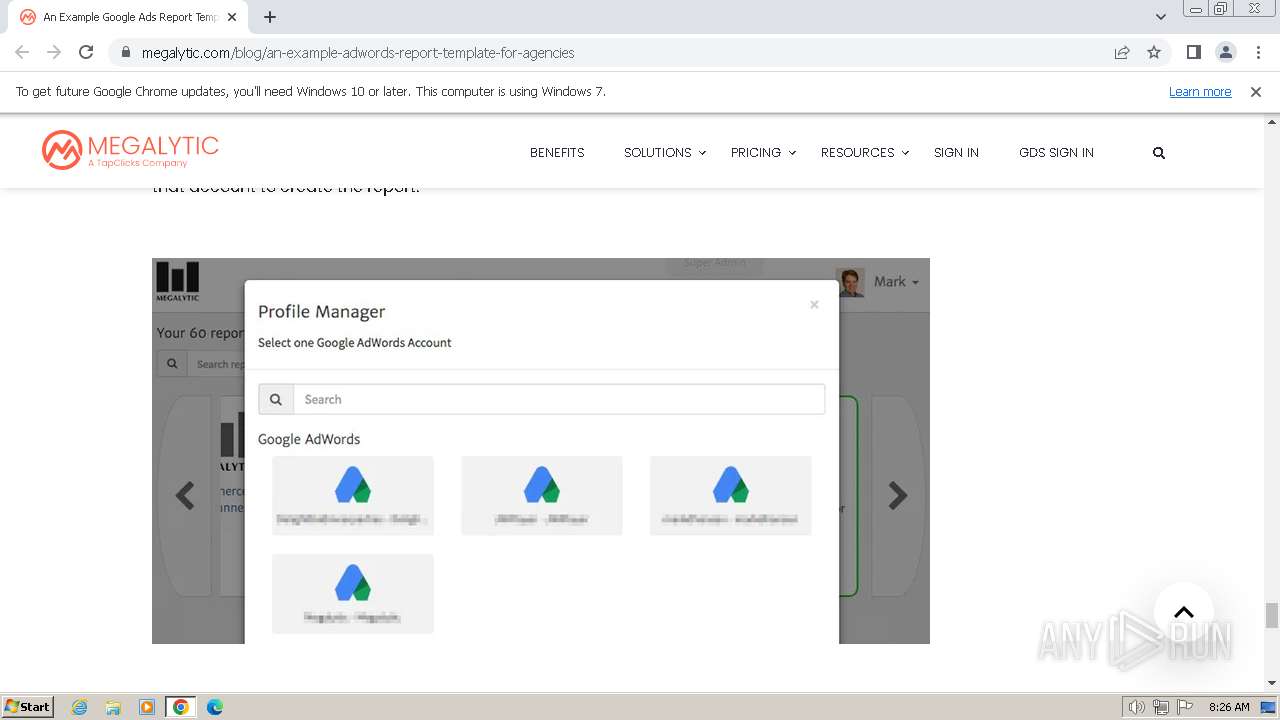Share this page using the share icon
1280x720 pixels.
(x=1122, y=52)
